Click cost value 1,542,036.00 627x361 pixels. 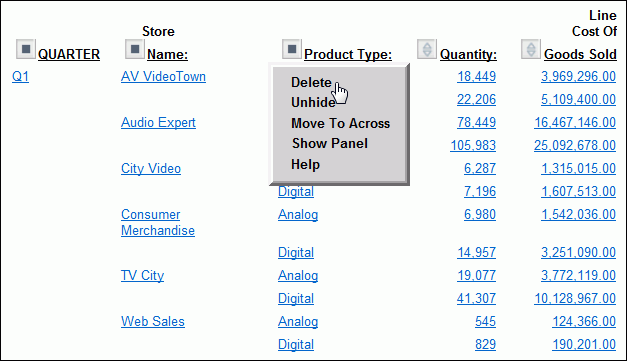click(578, 215)
